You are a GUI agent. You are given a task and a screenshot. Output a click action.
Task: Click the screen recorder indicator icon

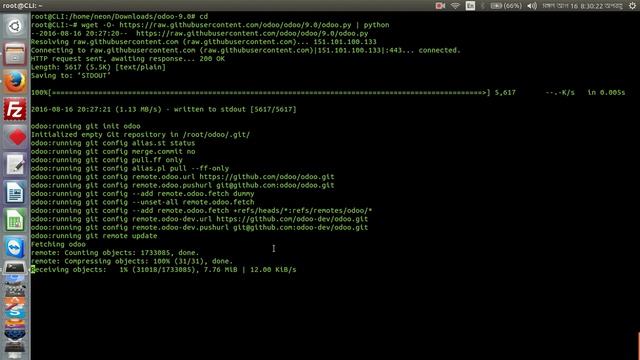tap(440, 6)
